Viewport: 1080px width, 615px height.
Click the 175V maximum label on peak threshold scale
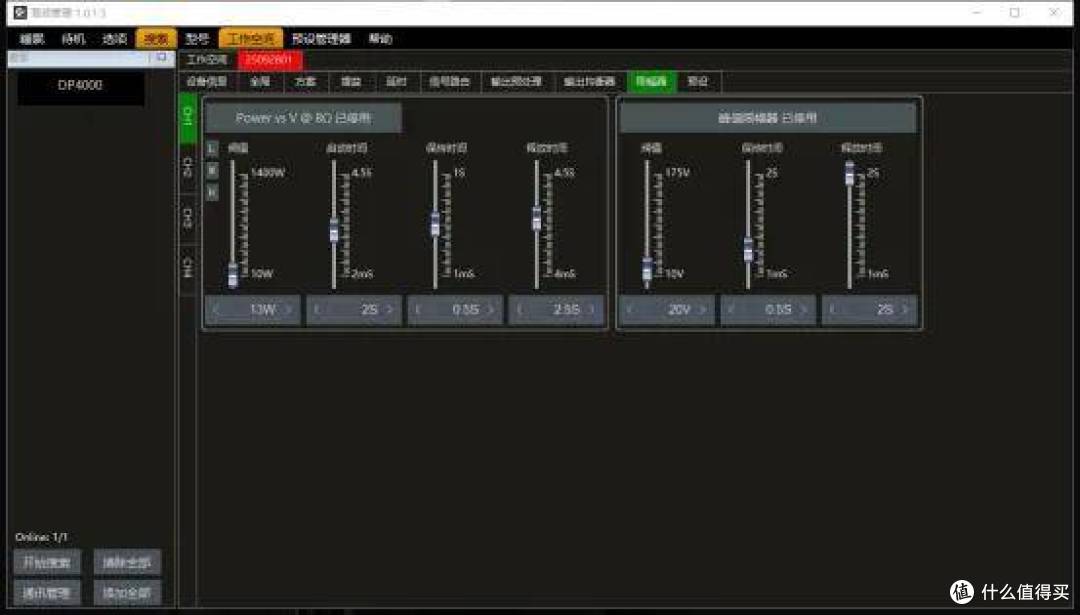(x=677, y=172)
